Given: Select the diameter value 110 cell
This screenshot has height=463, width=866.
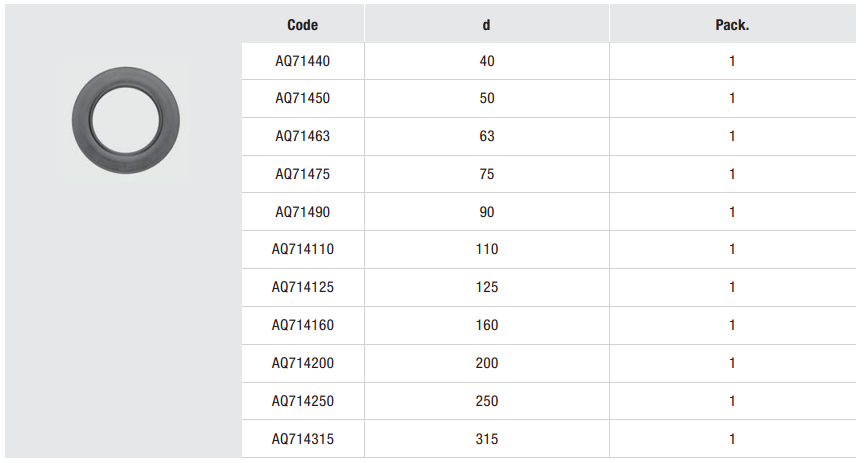Looking at the screenshot, I should (x=487, y=249).
